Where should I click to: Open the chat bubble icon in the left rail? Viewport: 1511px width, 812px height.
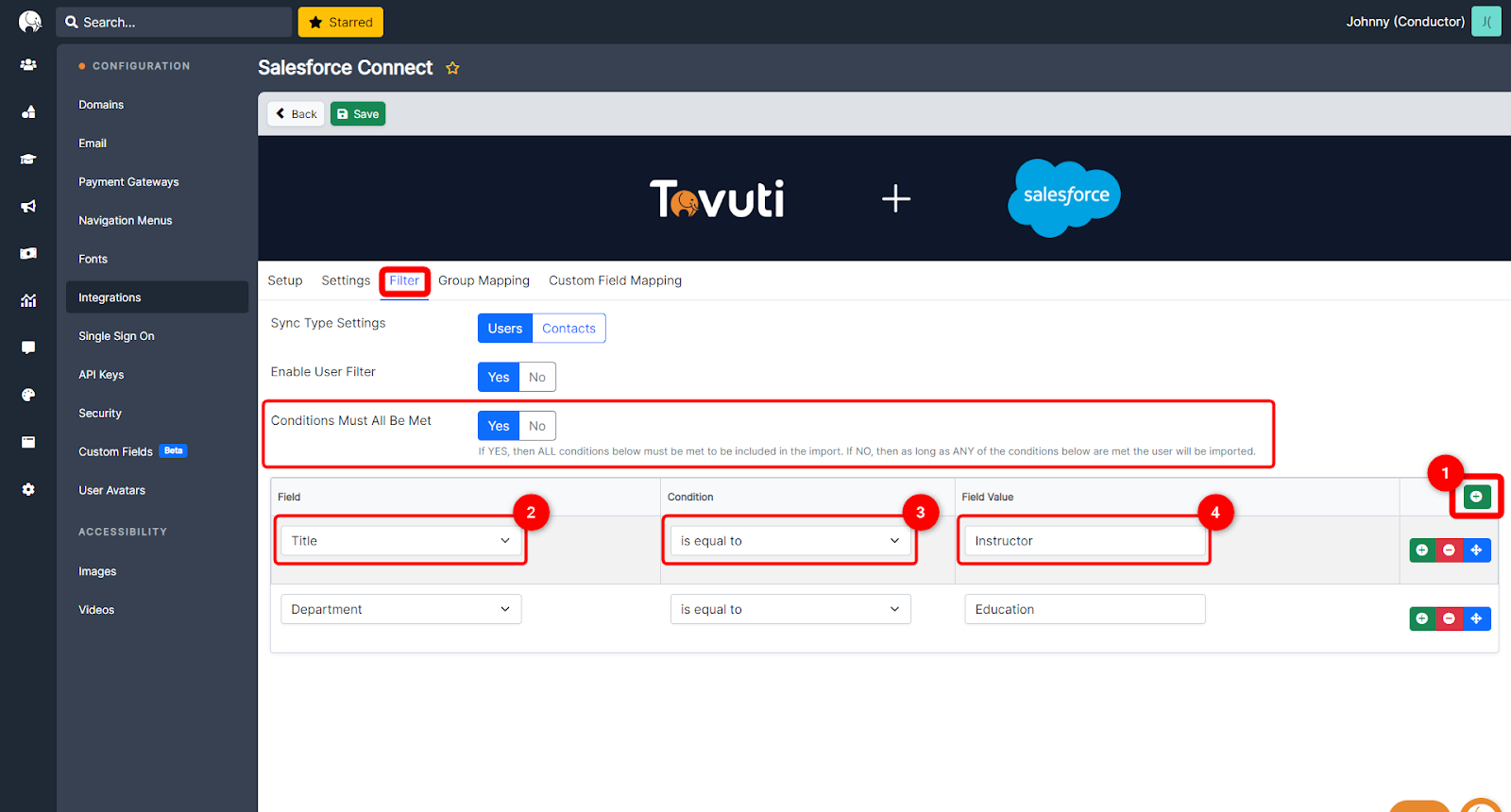click(28, 347)
